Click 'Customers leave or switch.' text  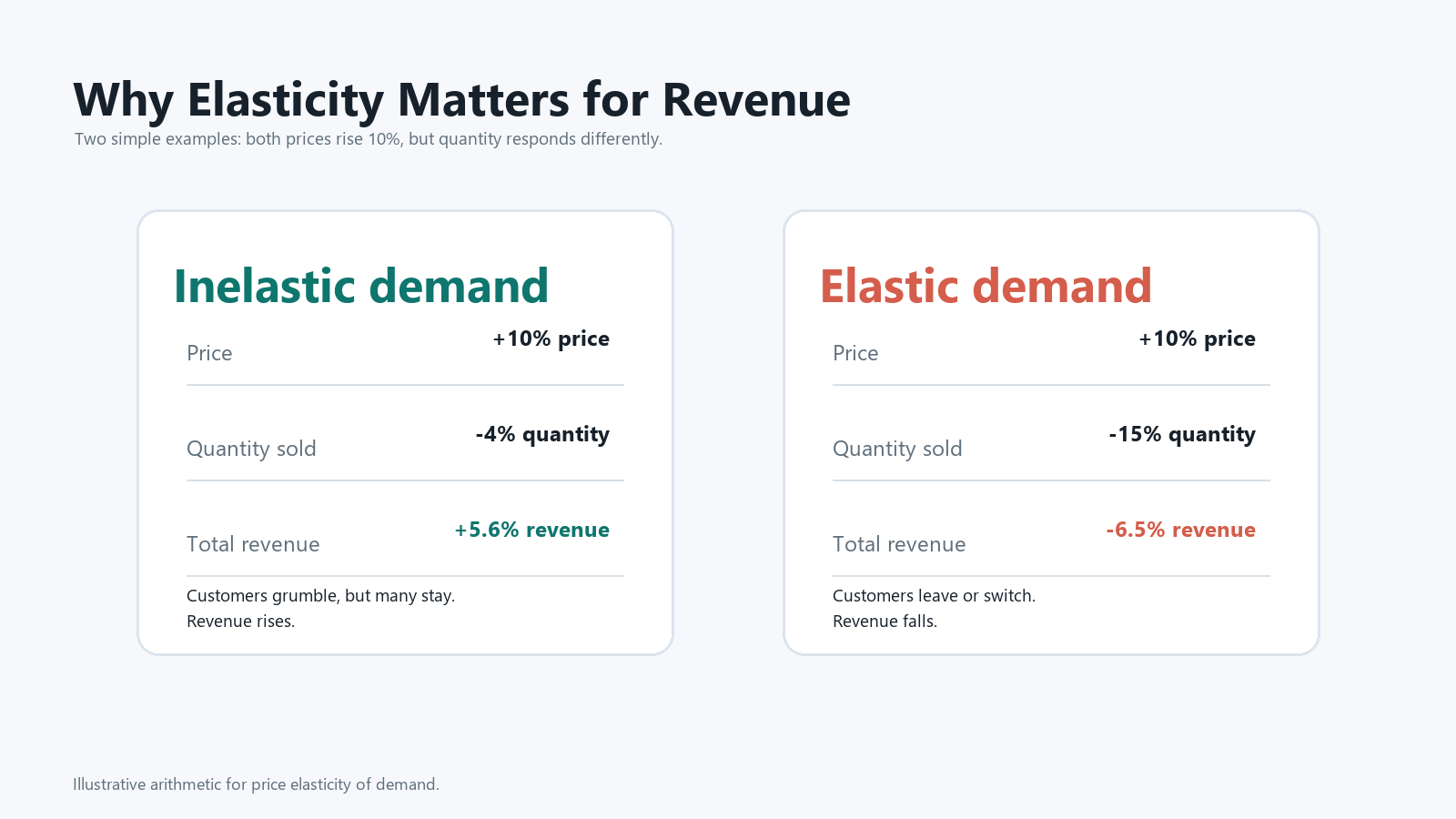click(934, 596)
